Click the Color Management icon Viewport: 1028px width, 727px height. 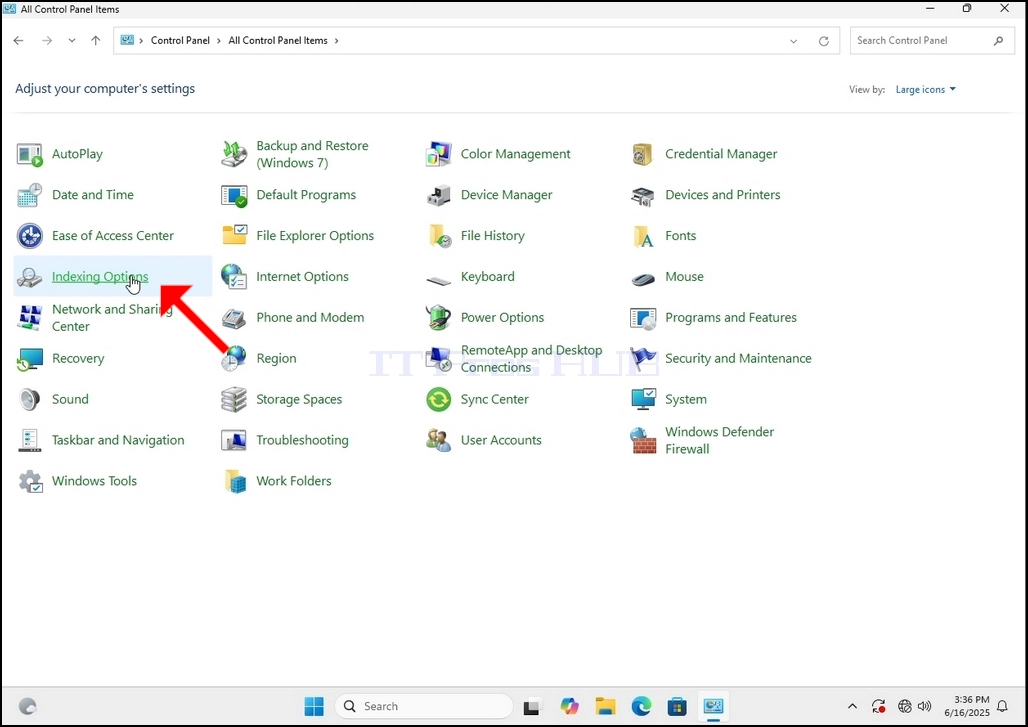point(439,154)
